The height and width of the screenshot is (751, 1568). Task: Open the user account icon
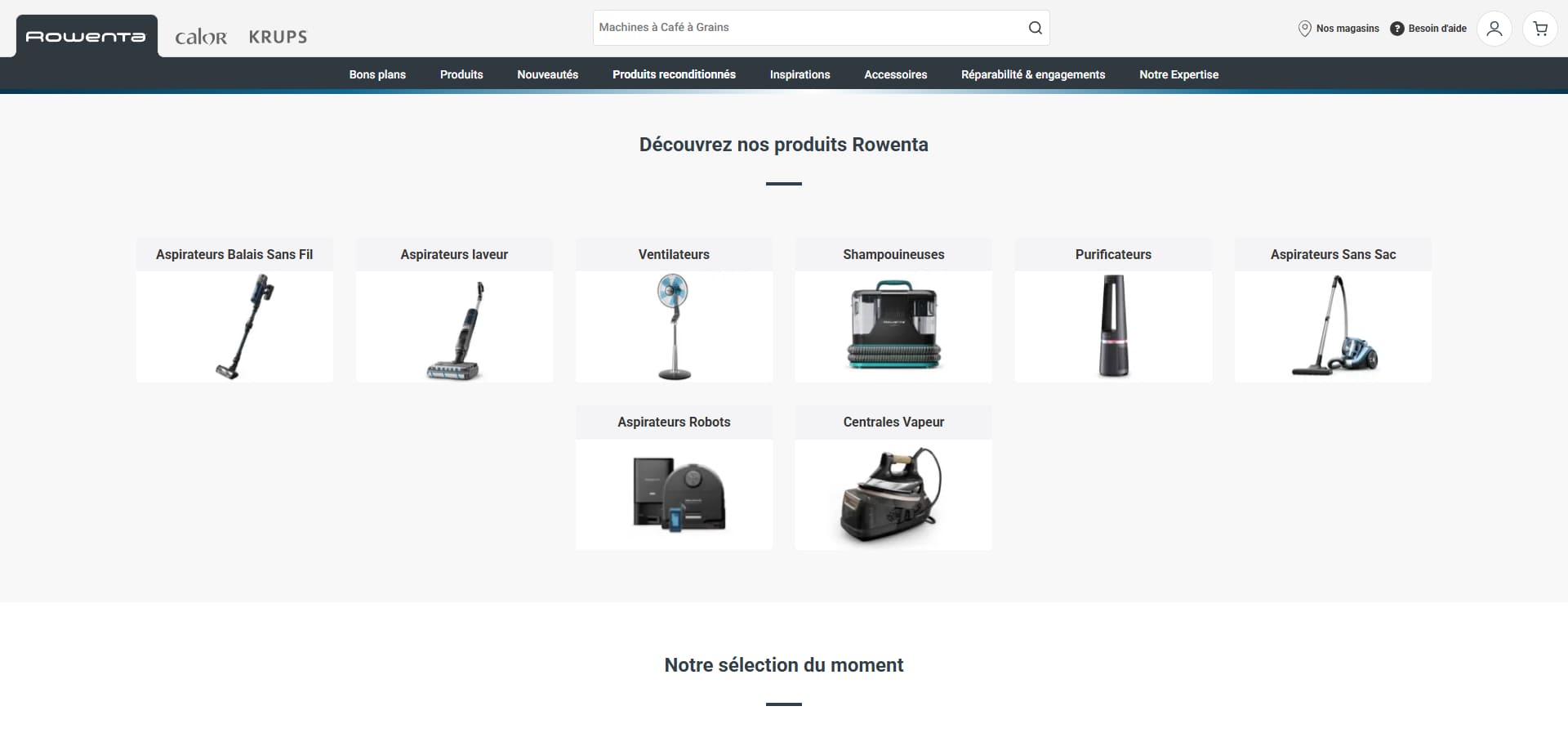(x=1494, y=29)
